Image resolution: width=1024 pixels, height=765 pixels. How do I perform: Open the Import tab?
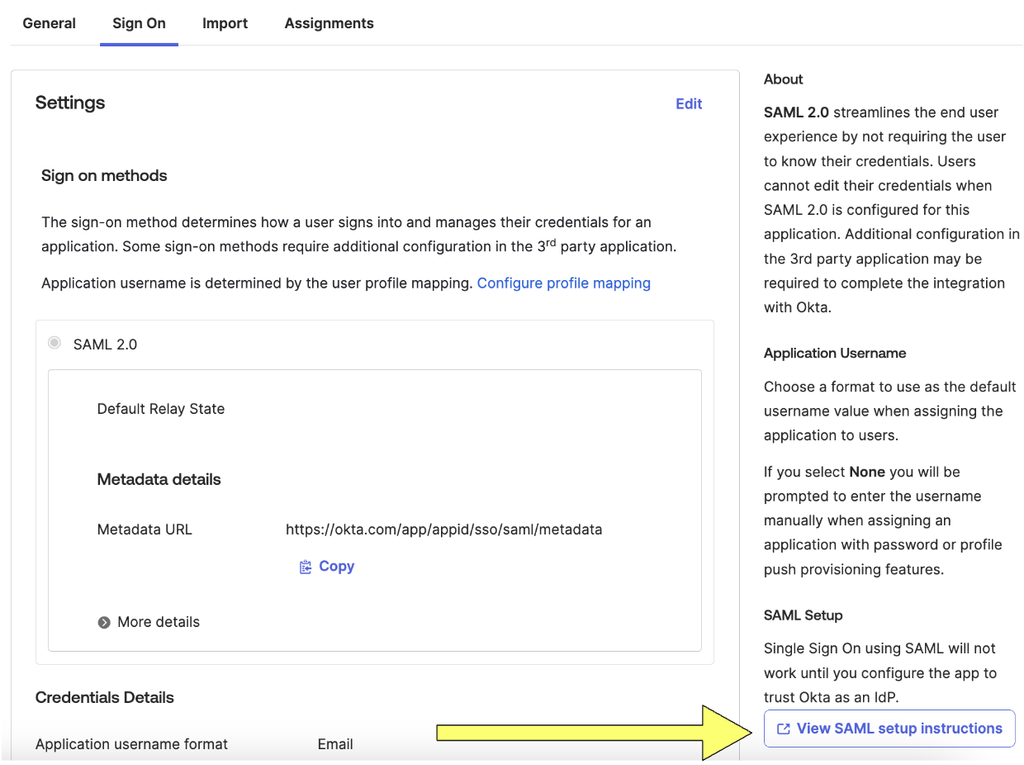point(225,23)
